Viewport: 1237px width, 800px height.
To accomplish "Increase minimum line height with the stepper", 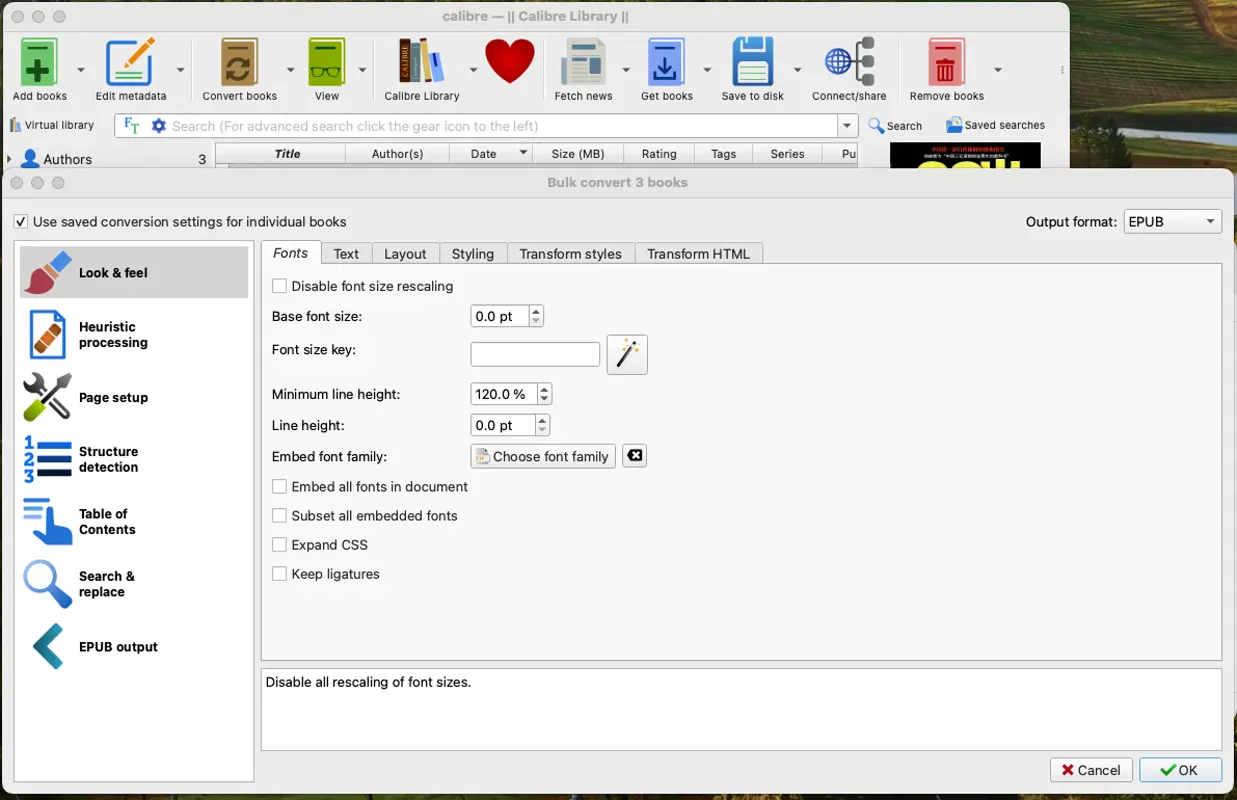I will pyautogui.click(x=543, y=389).
